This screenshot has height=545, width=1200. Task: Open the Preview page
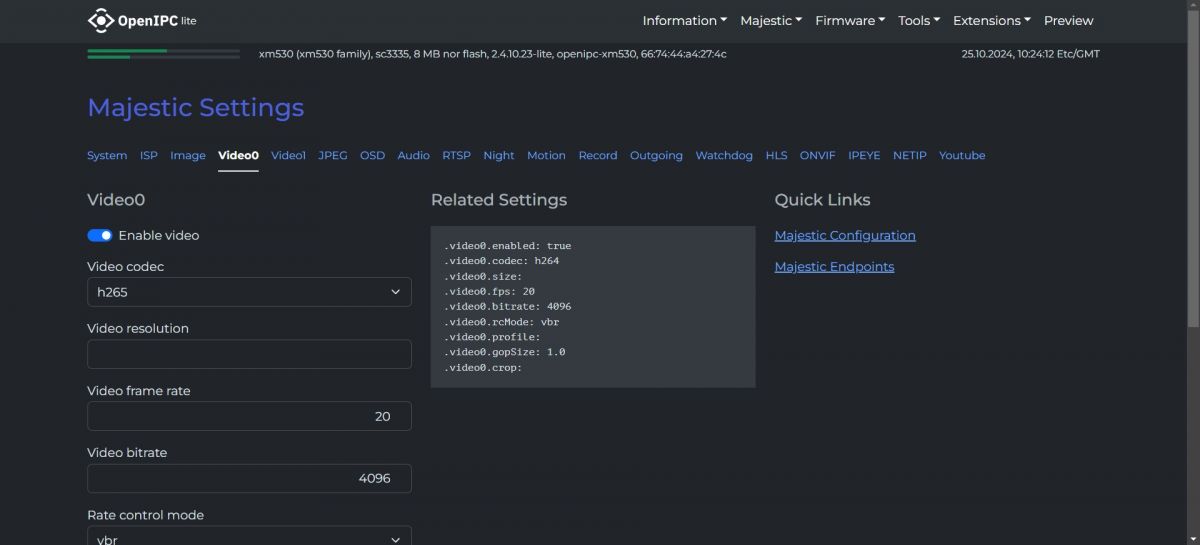[x=1068, y=20]
